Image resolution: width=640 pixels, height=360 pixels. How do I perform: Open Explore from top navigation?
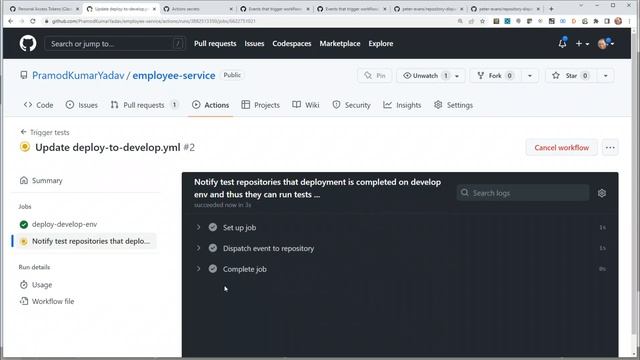[x=381, y=44]
